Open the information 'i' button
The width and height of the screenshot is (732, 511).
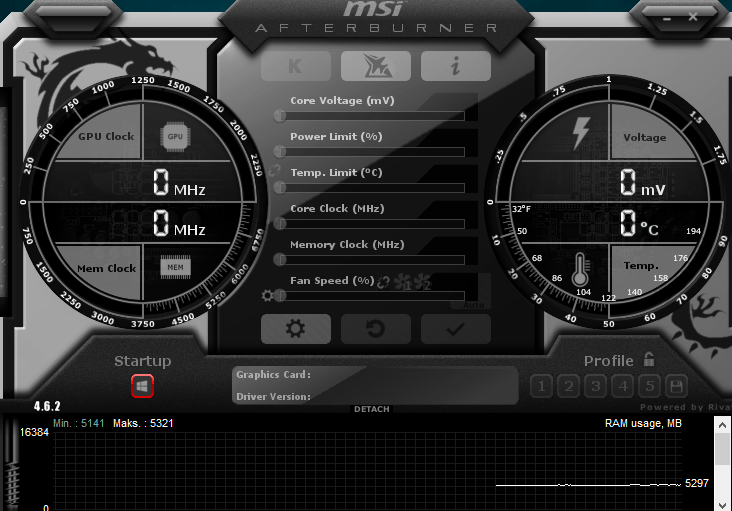(x=456, y=66)
